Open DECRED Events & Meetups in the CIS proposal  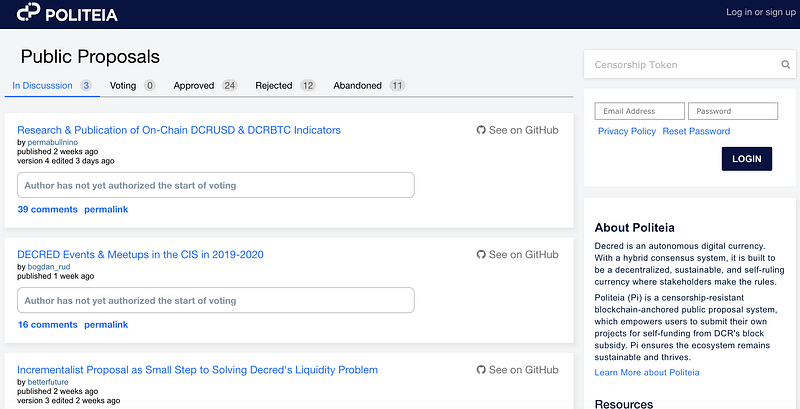(140, 254)
